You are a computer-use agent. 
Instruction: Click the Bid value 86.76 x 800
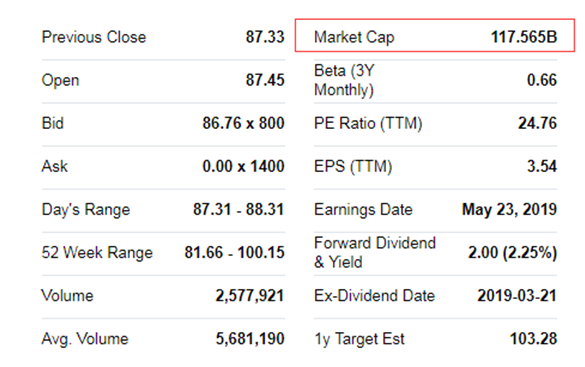243,123
